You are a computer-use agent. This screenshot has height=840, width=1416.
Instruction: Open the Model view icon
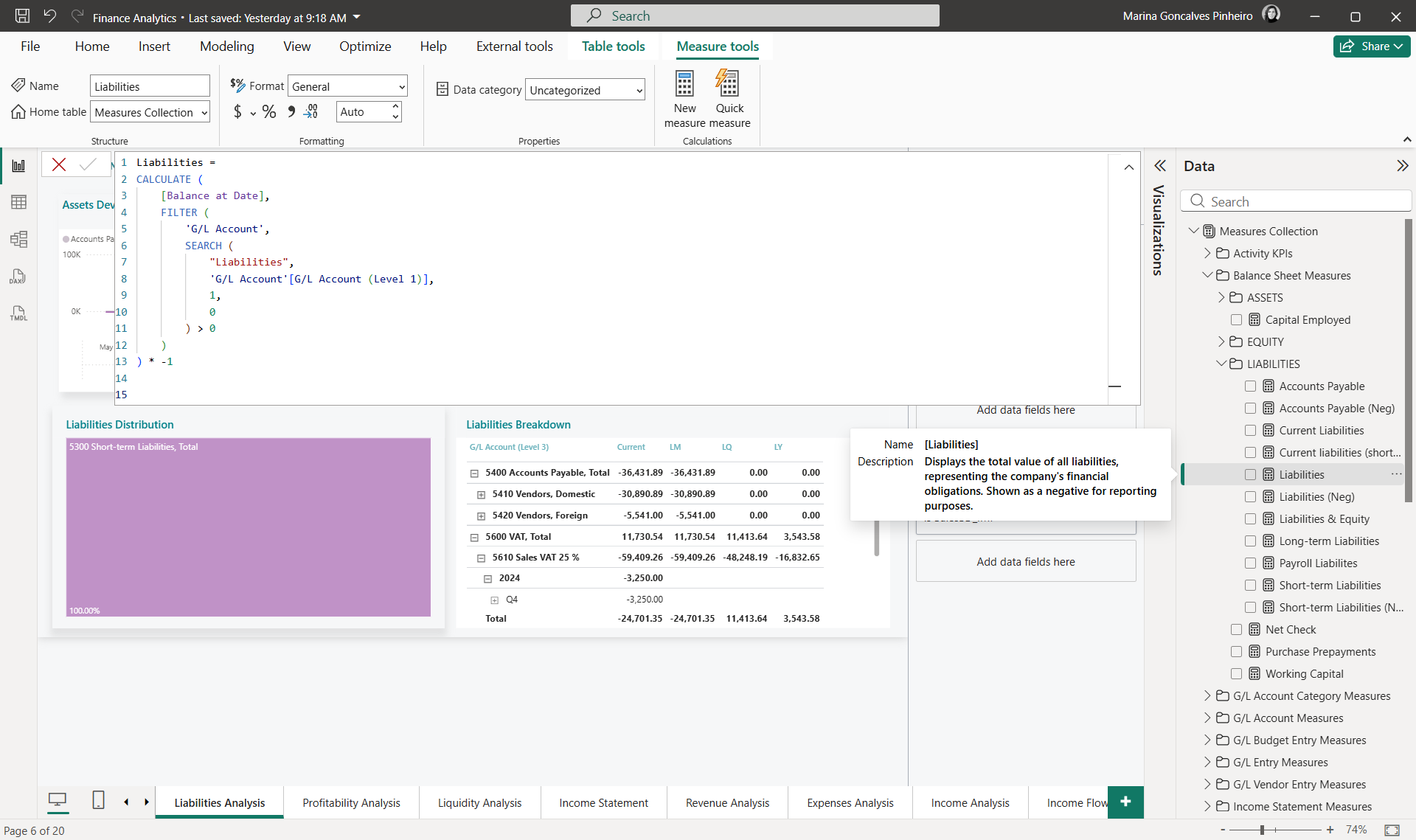coord(18,239)
